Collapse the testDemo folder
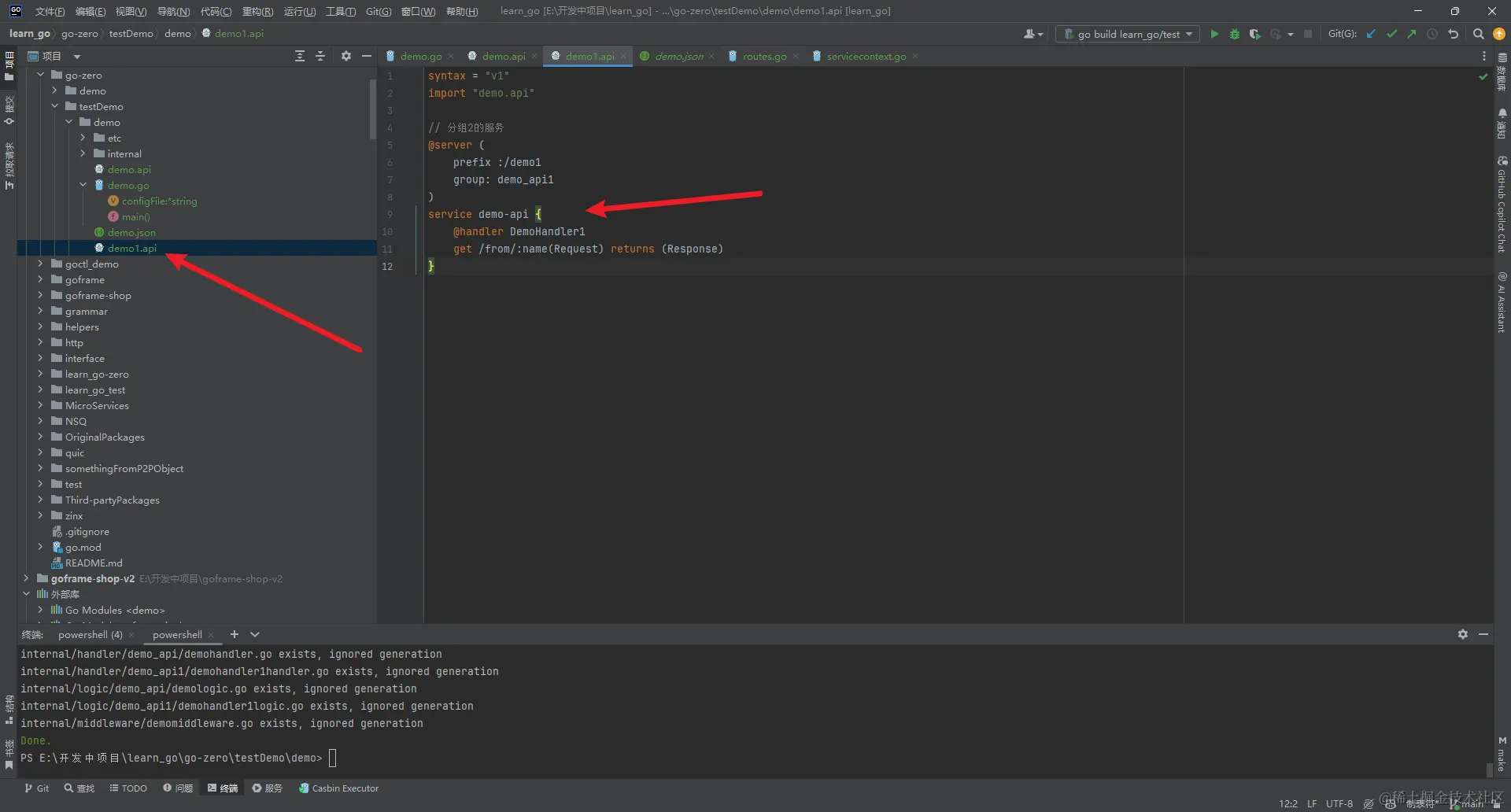 [x=54, y=106]
